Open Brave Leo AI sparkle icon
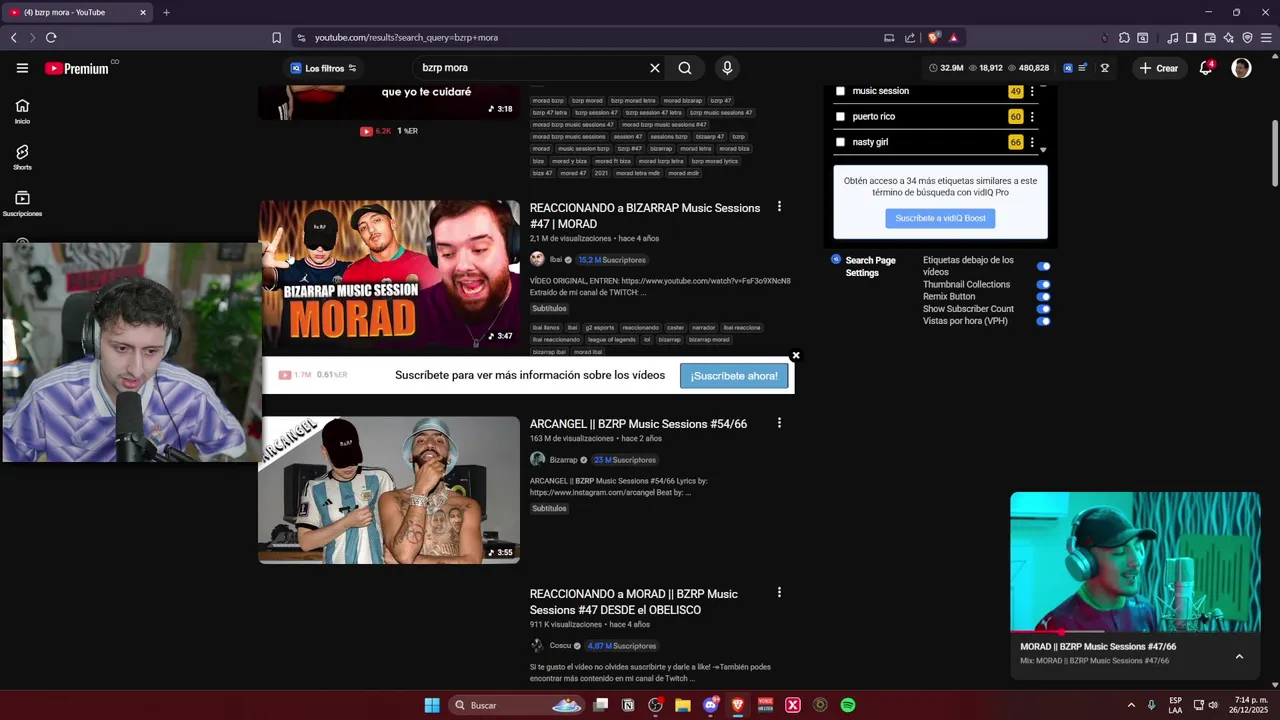The height and width of the screenshot is (720, 1280). 1229,38
